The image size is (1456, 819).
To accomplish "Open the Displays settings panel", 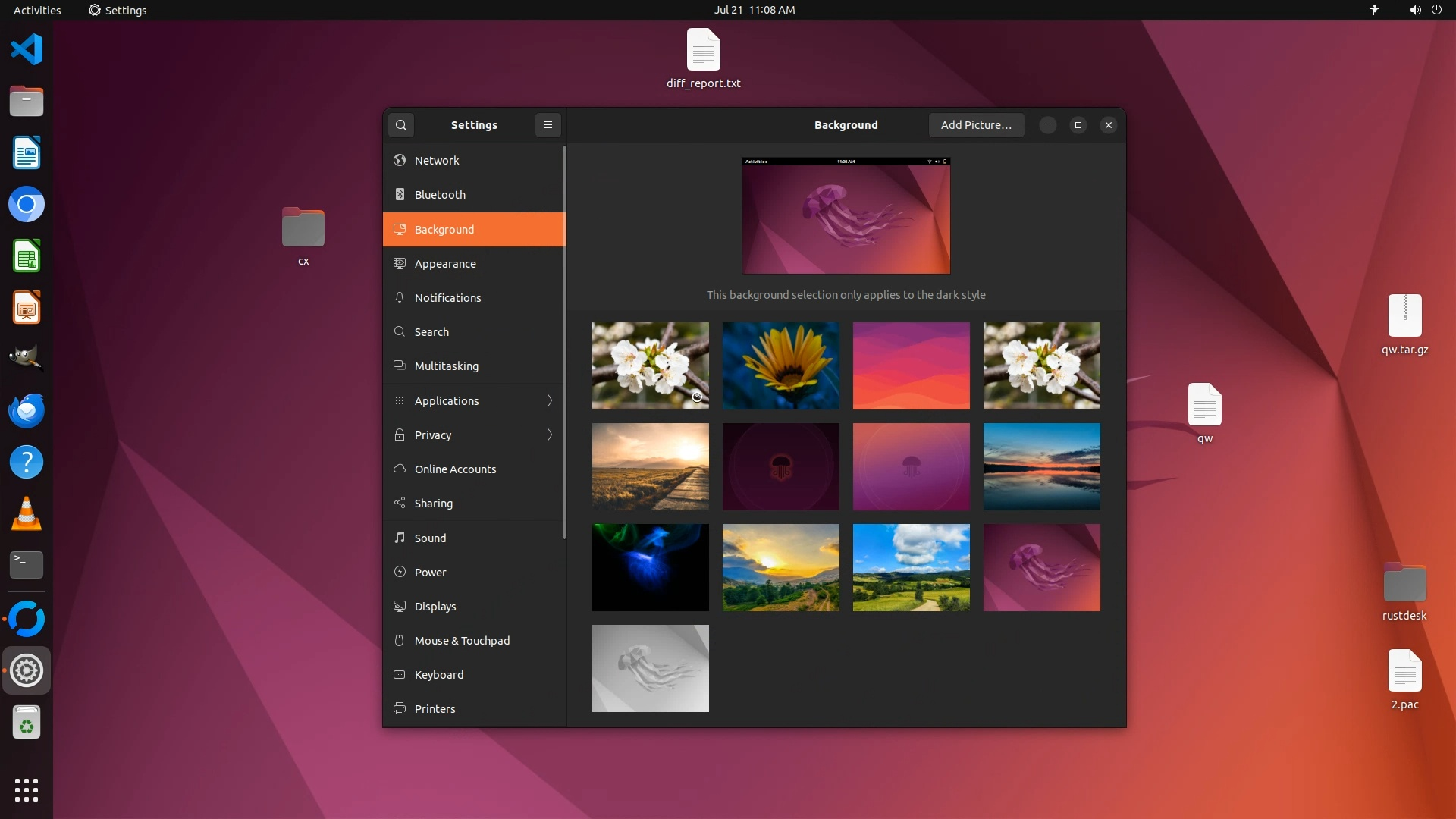I will coord(435,607).
